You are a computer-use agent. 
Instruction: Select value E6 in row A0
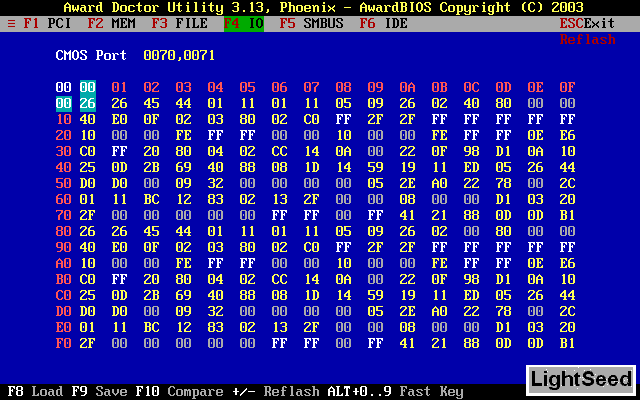point(567,264)
